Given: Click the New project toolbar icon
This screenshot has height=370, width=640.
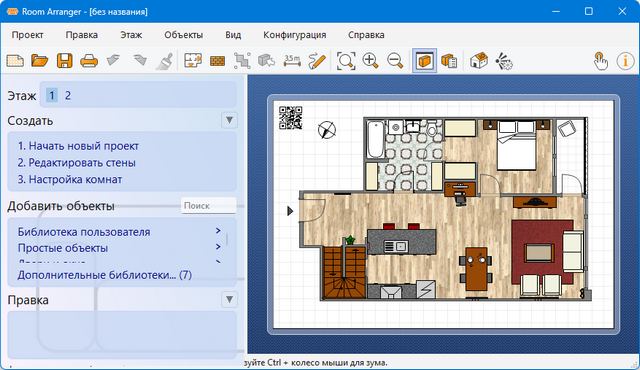Looking at the screenshot, I should click(15, 61).
